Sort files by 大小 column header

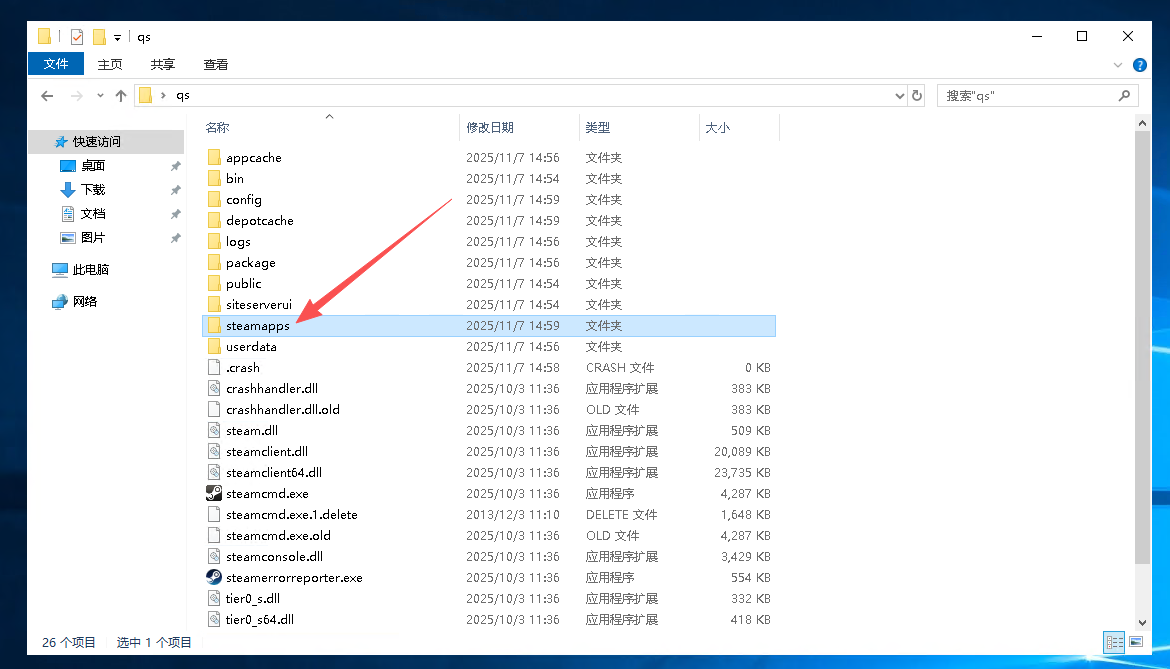(x=718, y=128)
